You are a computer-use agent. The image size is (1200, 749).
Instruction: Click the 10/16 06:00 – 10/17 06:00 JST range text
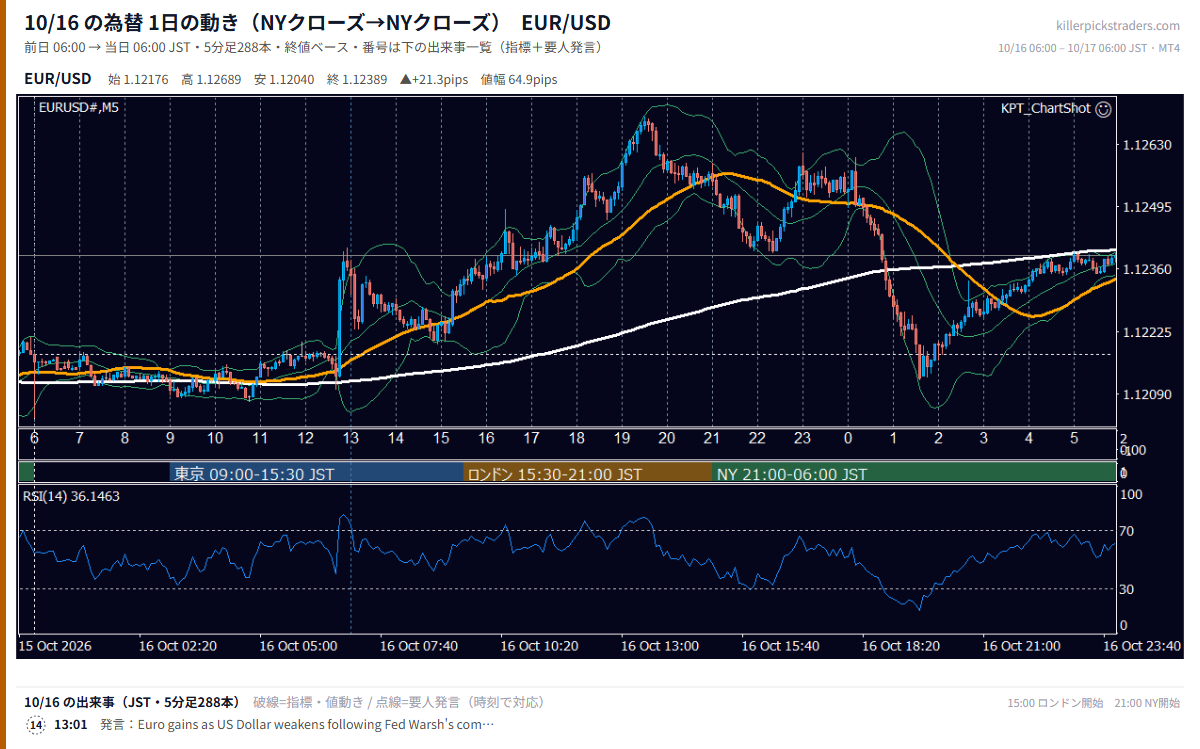1074,48
